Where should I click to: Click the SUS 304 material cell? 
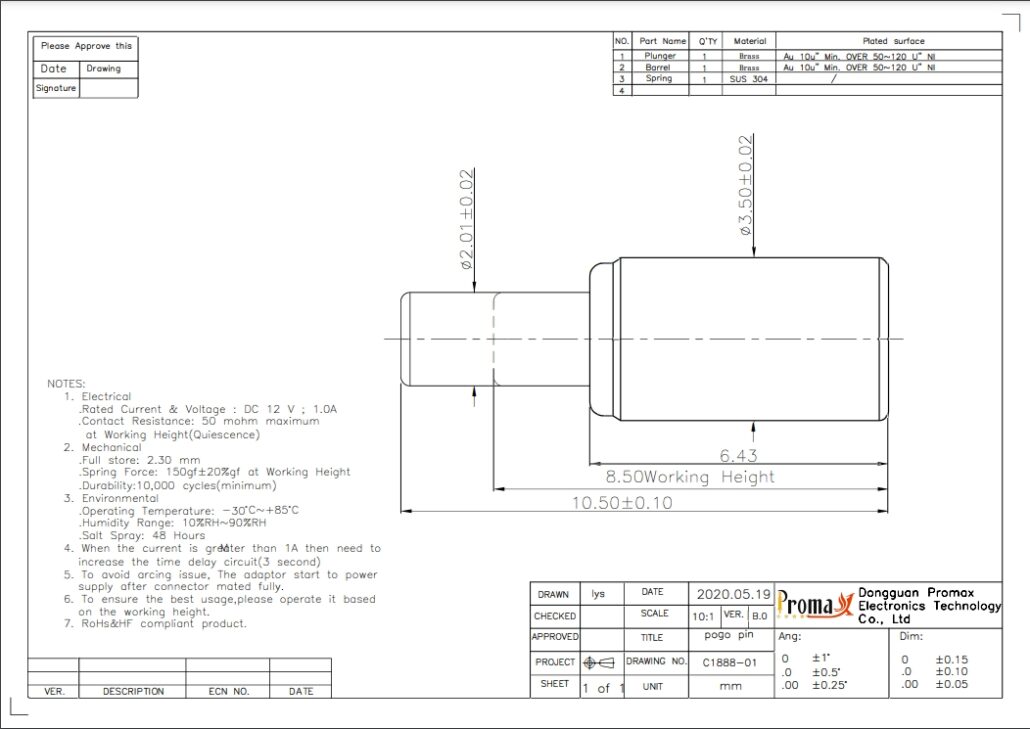point(749,79)
